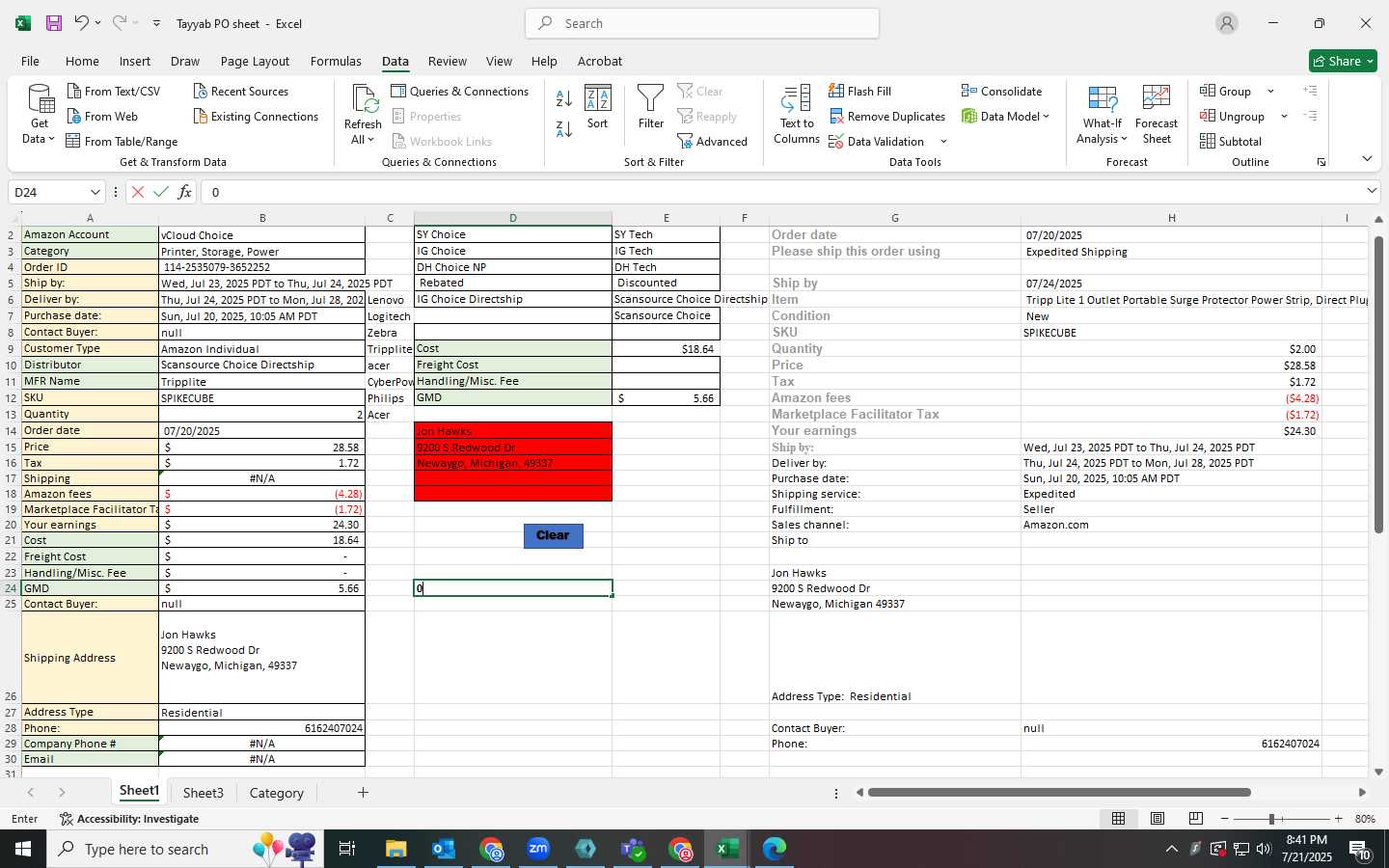The image size is (1389, 868).
Task: Select cell containing SPIKECUBE in column B
Action: pyautogui.click(x=261, y=397)
